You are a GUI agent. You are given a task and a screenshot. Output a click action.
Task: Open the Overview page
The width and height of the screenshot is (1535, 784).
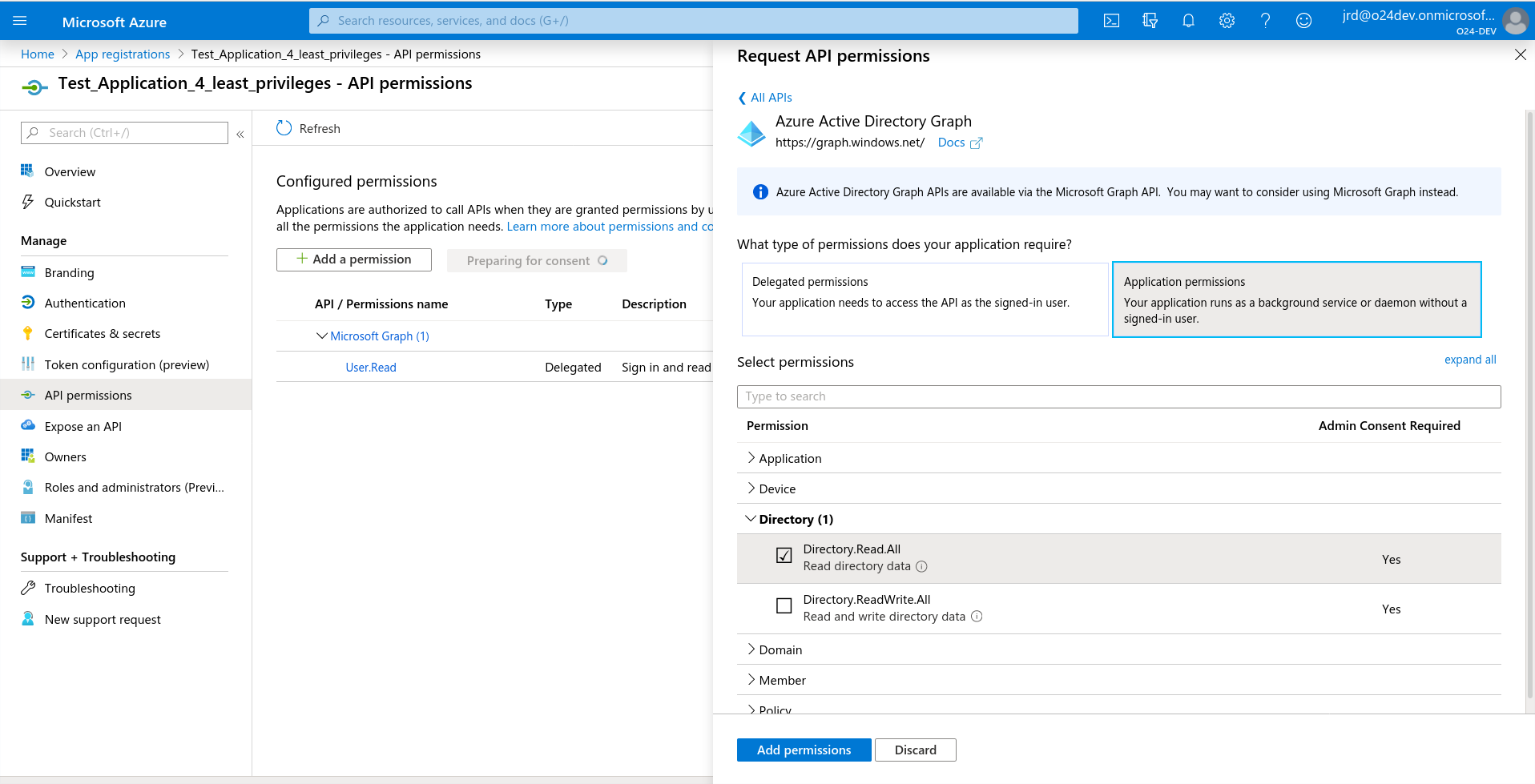click(x=70, y=171)
